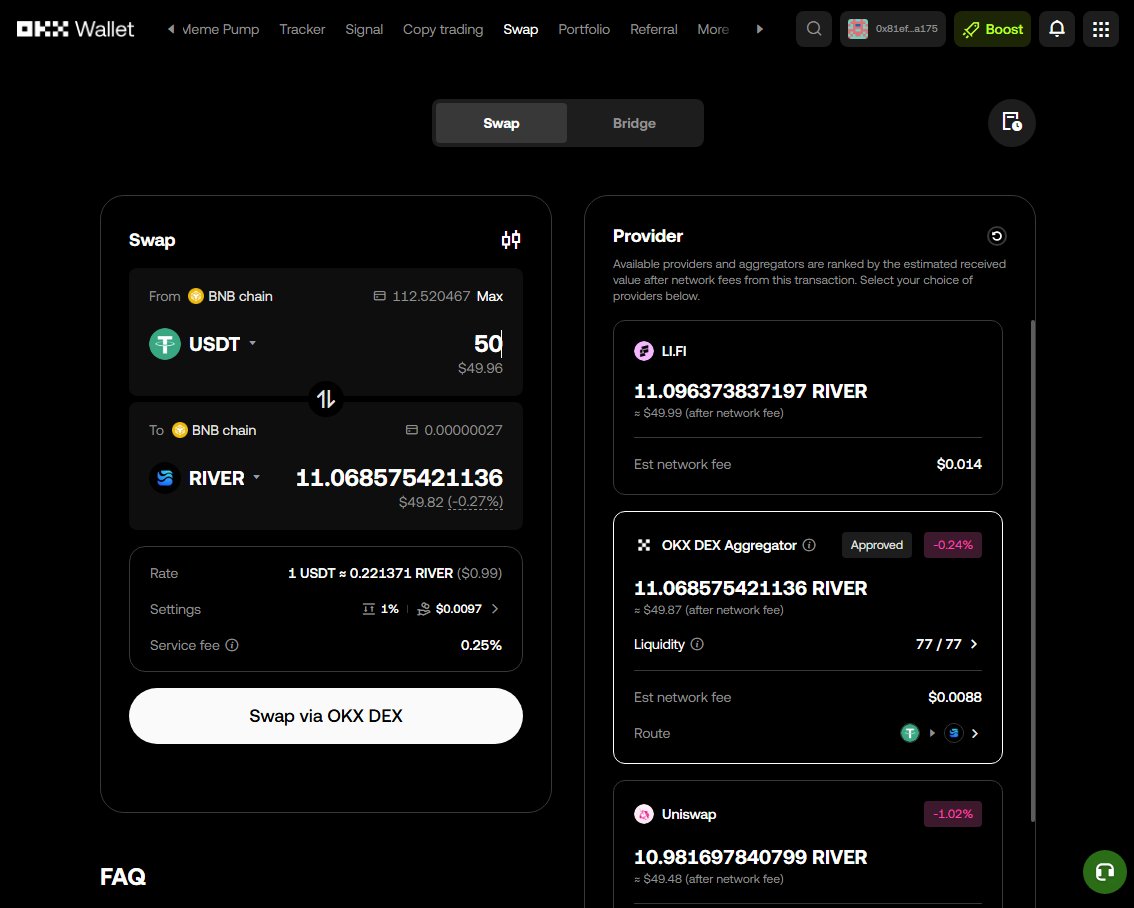Open the search magnifier icon

(x=814, y=29)
